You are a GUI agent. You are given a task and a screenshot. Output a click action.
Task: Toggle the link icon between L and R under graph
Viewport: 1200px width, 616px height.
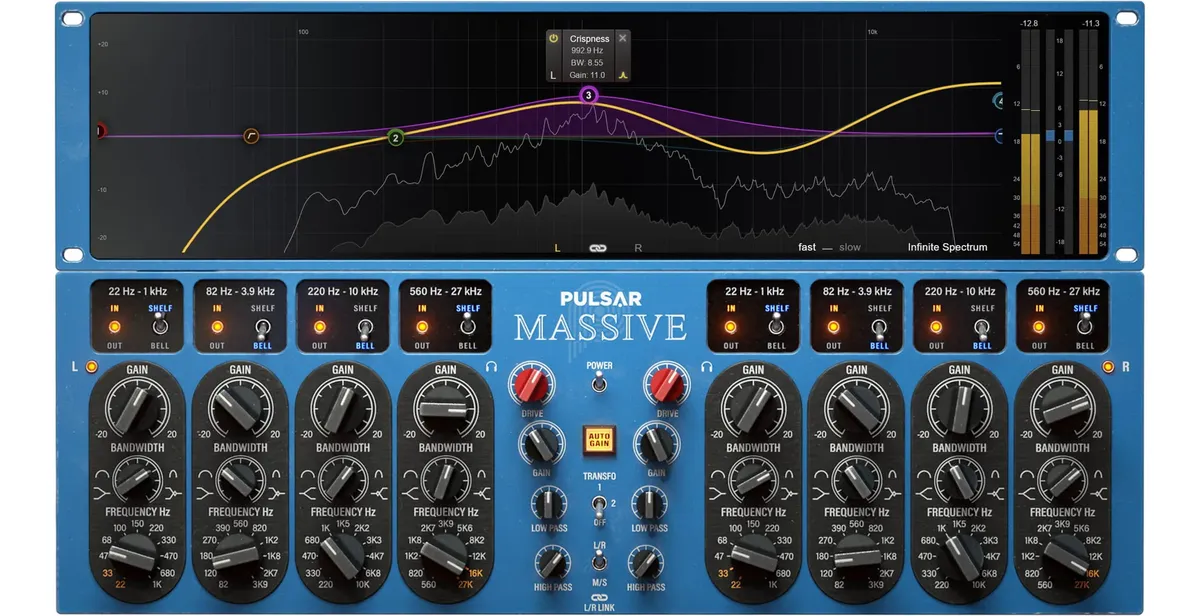(598, 247)
